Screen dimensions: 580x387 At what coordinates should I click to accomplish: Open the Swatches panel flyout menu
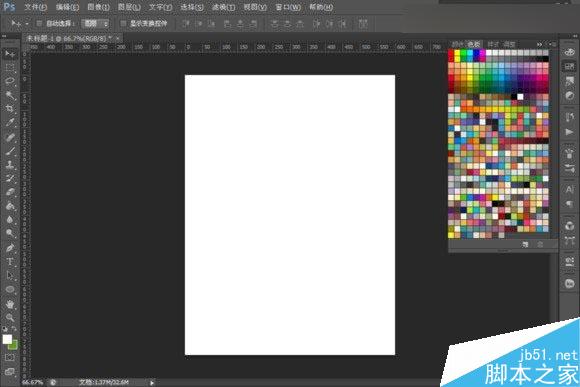coord(553,44)
